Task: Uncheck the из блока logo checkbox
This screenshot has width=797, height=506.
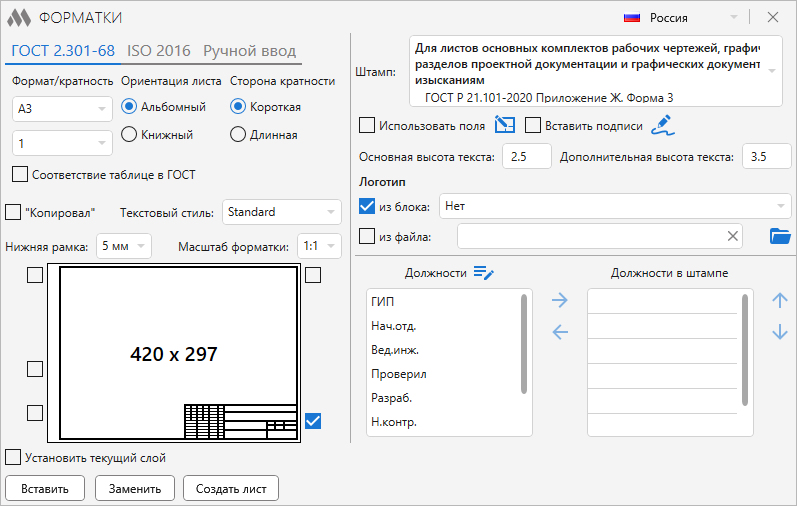Action: click(367, 206)
